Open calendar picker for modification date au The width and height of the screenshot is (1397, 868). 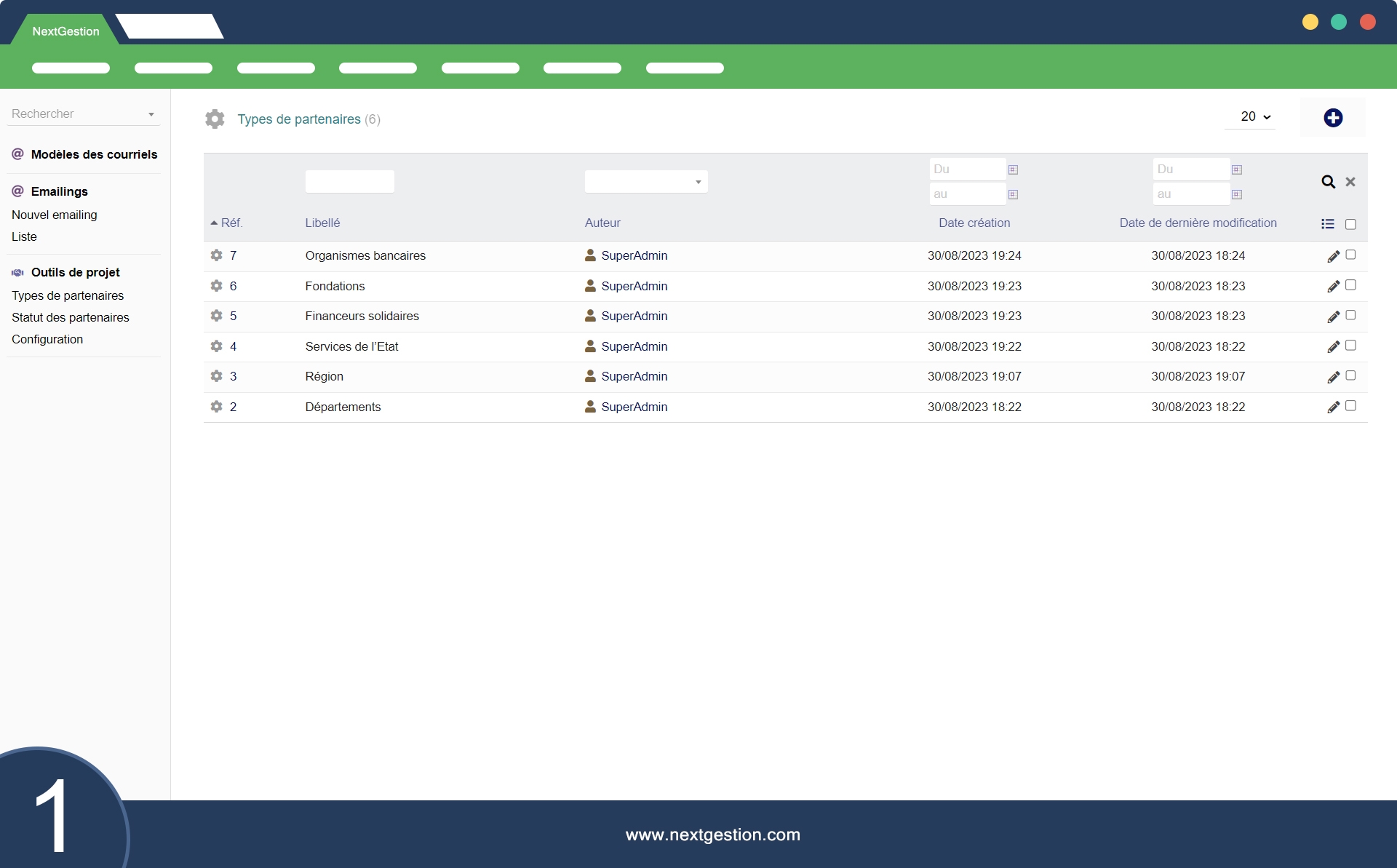1237,194
